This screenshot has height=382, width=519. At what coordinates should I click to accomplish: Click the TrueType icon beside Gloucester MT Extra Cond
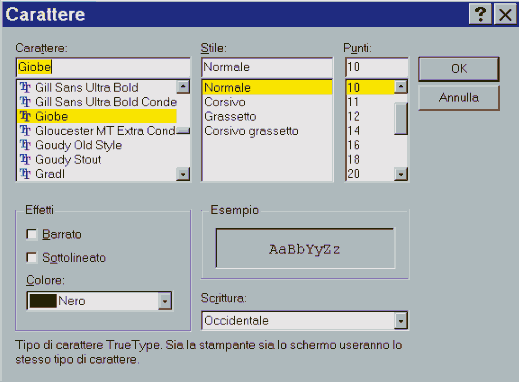pyautogui.click(x=25, y=131)
